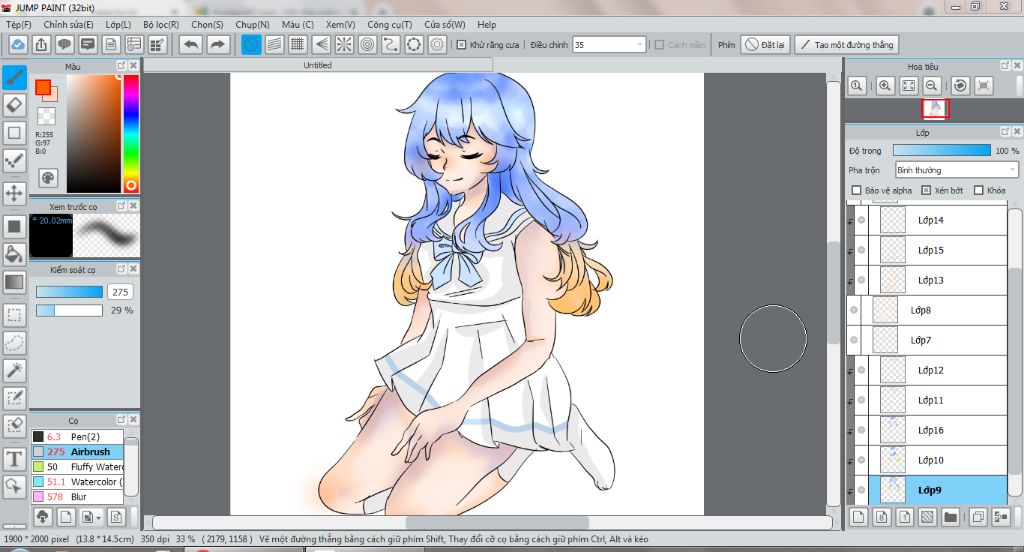Click the navigator canvas thumbnail
This screenshot has width=1024, height=552.
point(935,108)
